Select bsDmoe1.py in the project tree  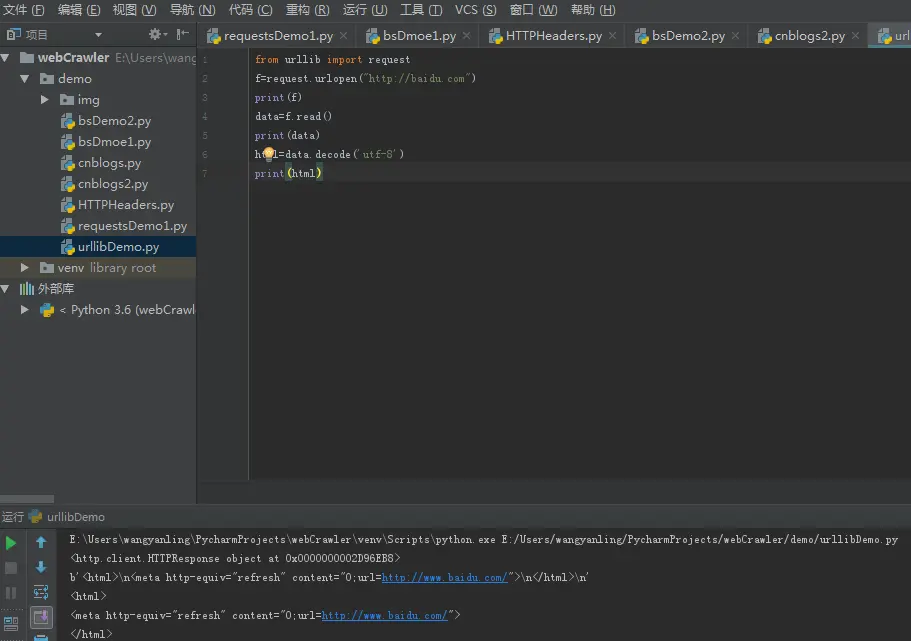98,142
